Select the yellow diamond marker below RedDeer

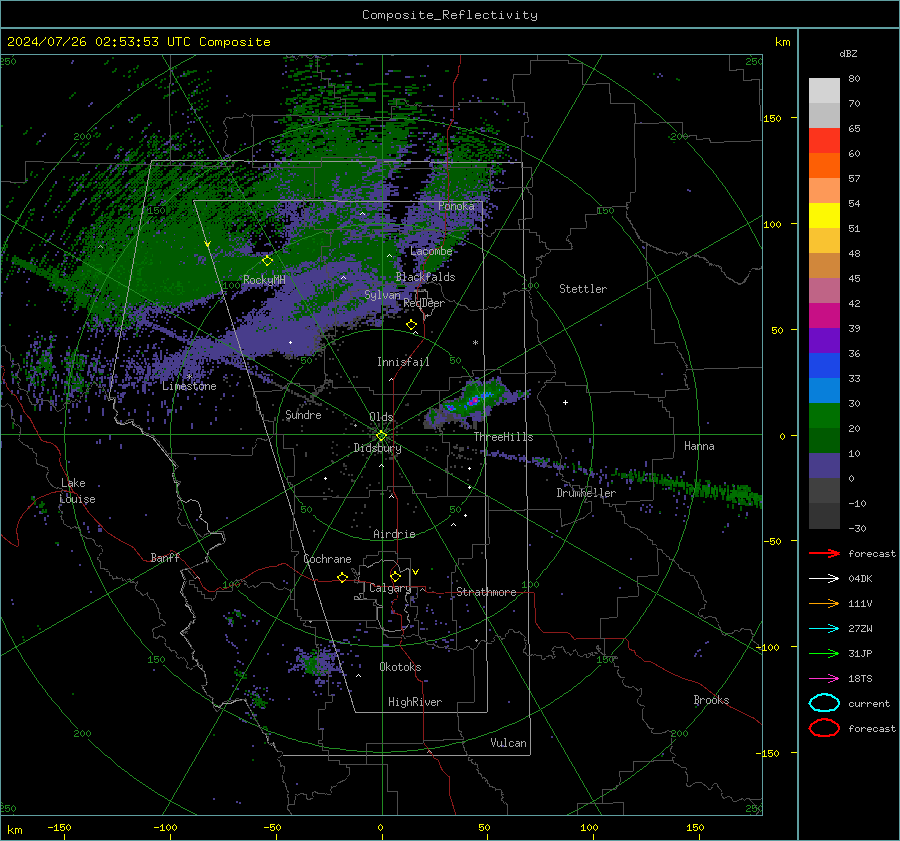point(412,325)
